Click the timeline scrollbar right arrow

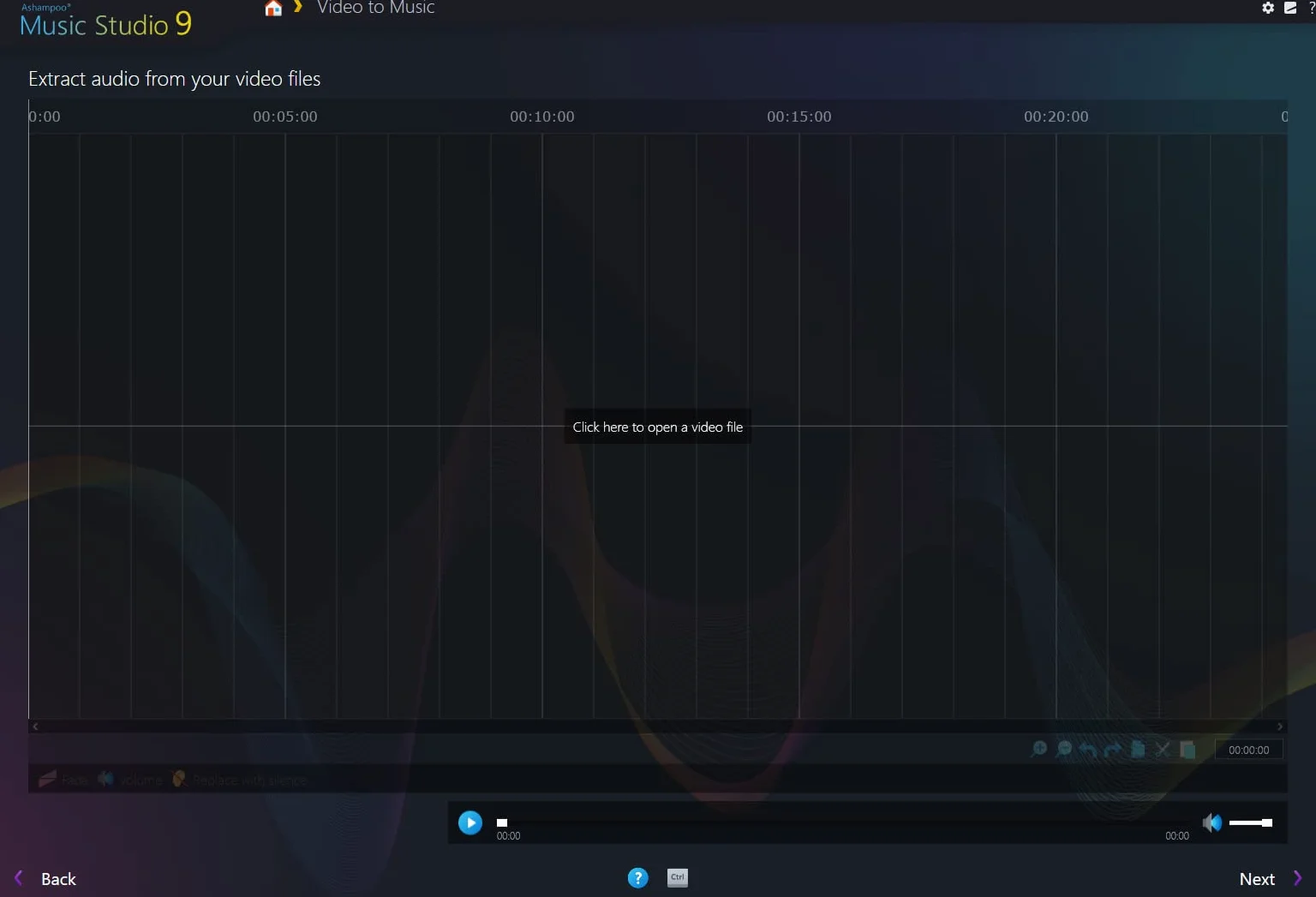coord(1280,727)
